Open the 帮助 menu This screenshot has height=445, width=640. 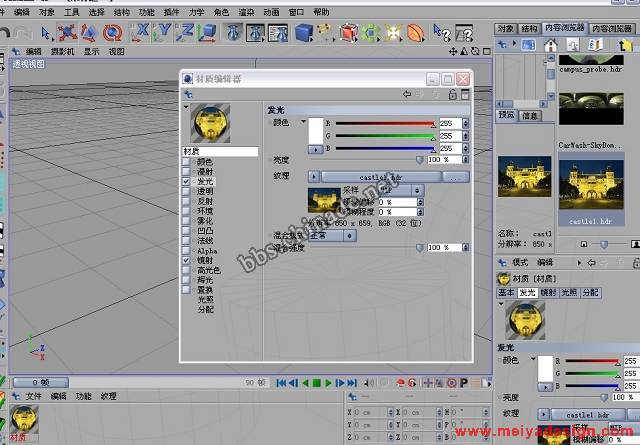click(321, 12)
